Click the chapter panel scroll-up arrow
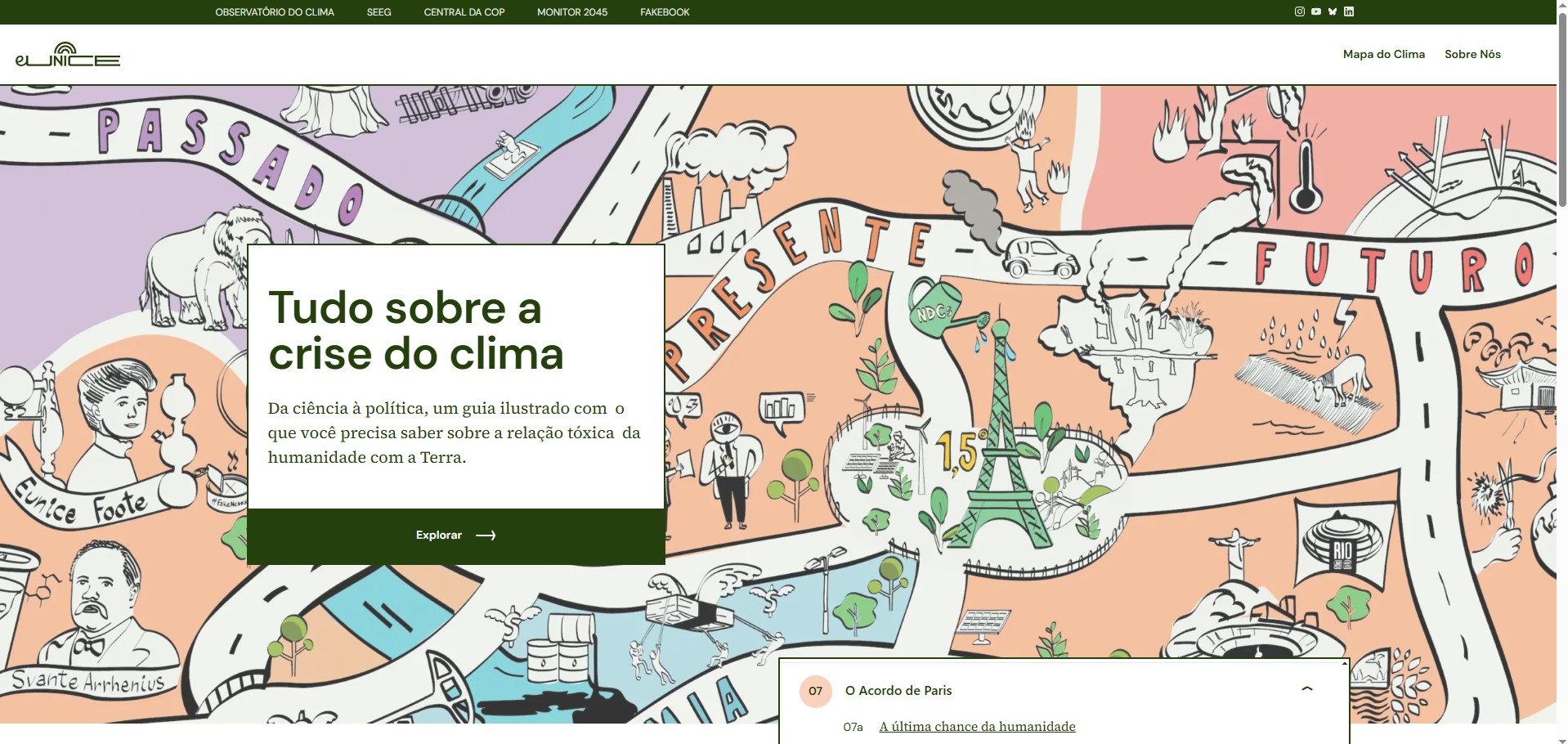 (x=1345, y=663)
